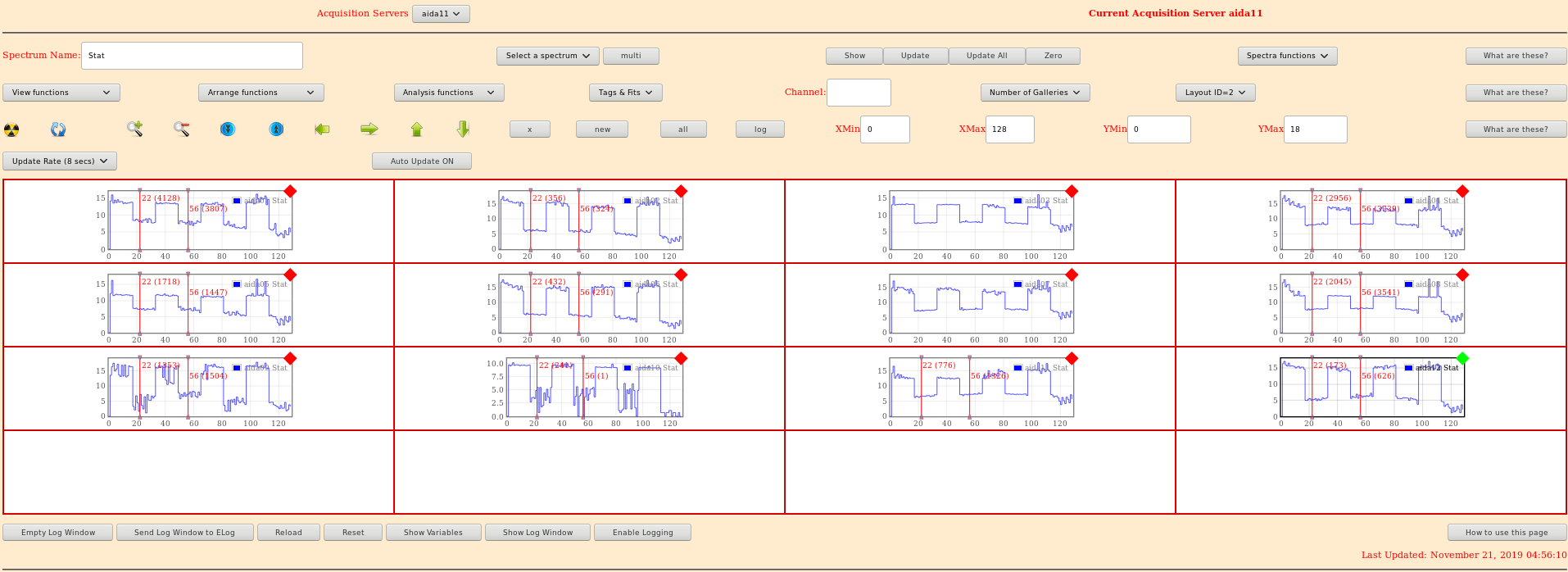The image size is (1568, 572).
Task: Open the Acquisition Servers aida11 dropdown
Action: coord(441,14)
